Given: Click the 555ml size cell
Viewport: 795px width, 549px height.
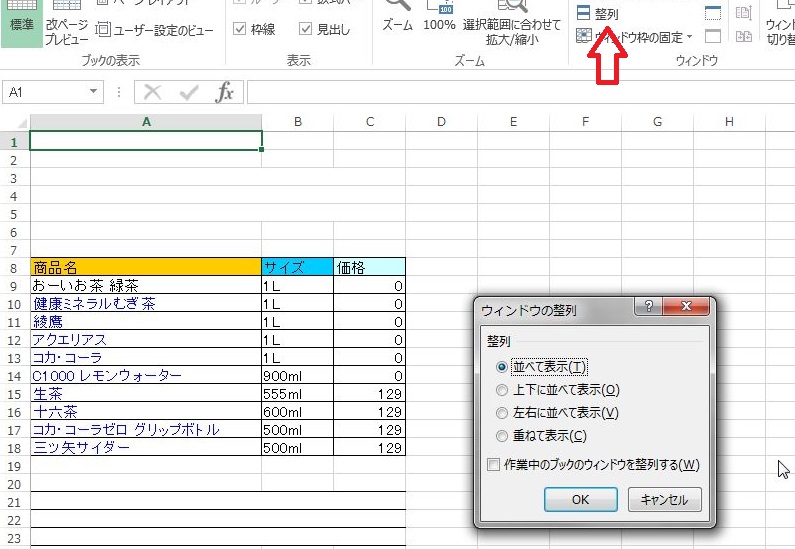Looking at the screenshot, I should (x=298, y=393).
